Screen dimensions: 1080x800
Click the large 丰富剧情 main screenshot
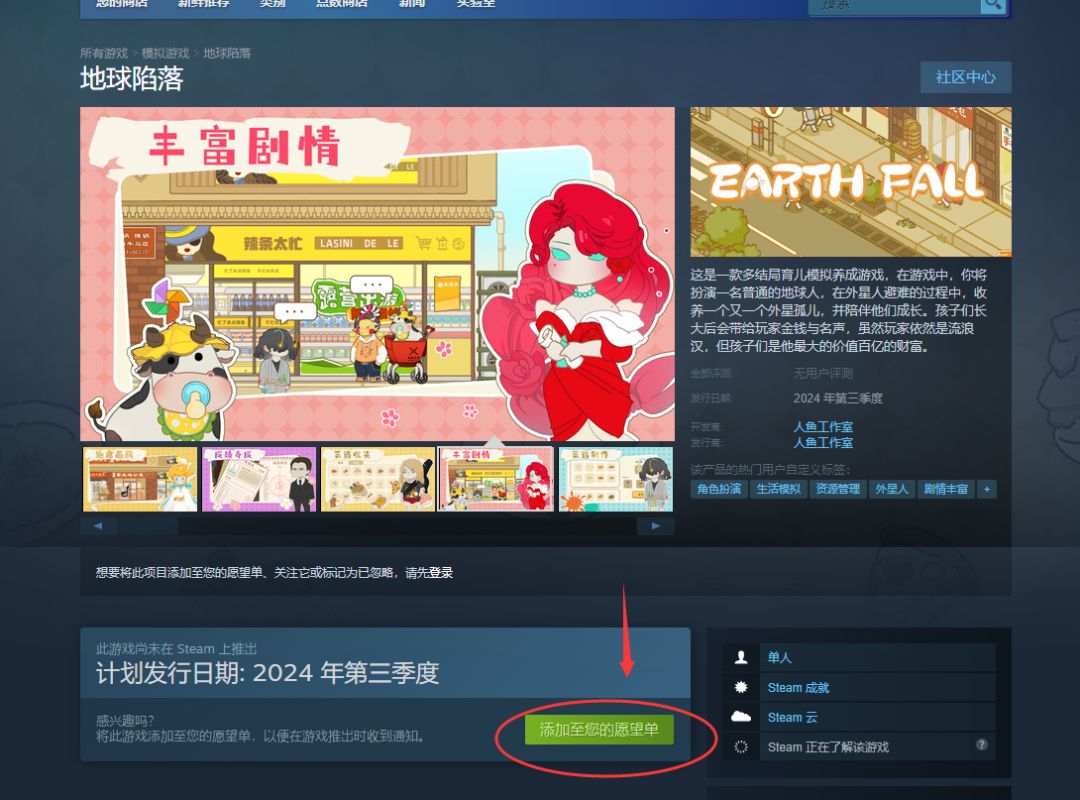point(377,274)
